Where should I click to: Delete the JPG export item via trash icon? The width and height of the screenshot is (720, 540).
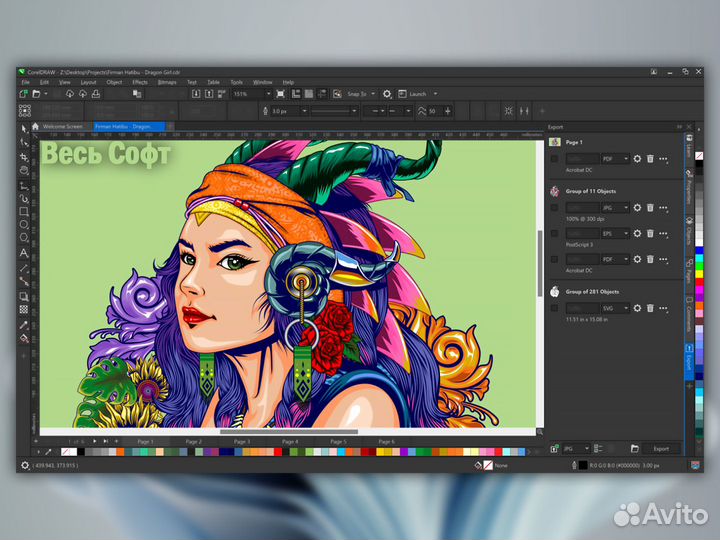650,208
